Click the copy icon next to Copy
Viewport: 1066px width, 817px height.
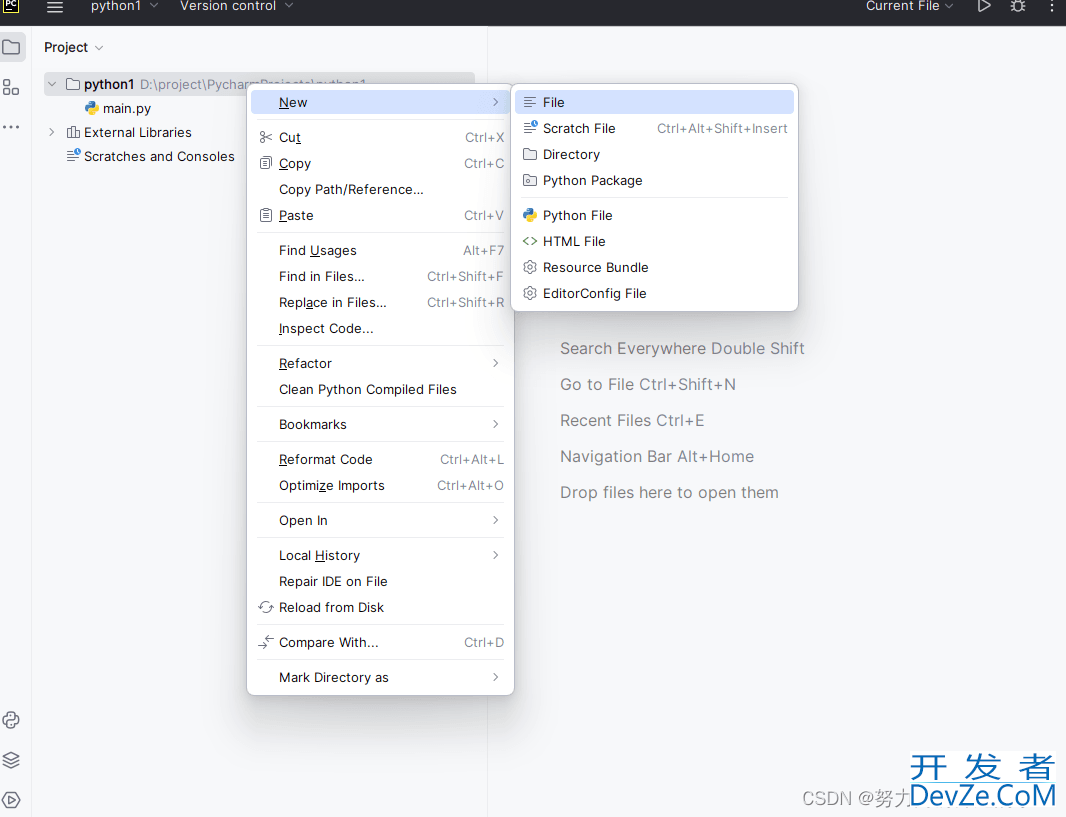click(x=266, y=163)
